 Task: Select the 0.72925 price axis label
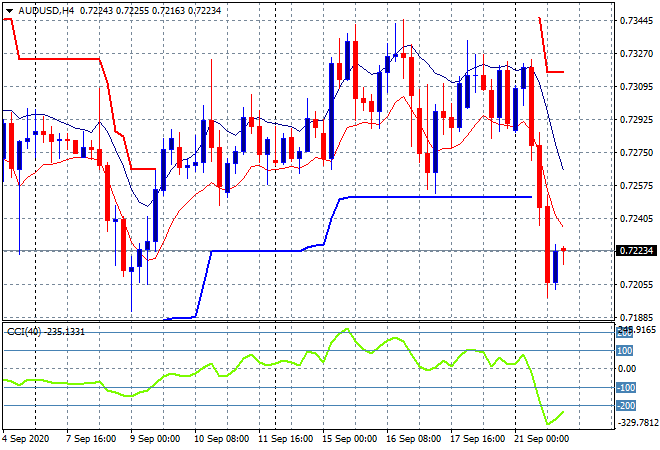click(636, 120)
